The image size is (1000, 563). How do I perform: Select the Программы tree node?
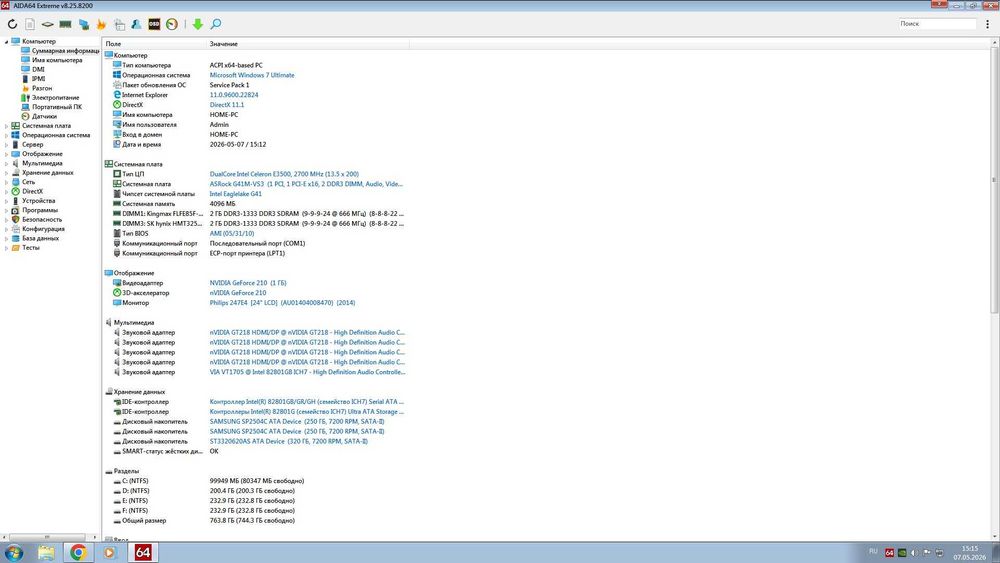(x=40, y=210)
